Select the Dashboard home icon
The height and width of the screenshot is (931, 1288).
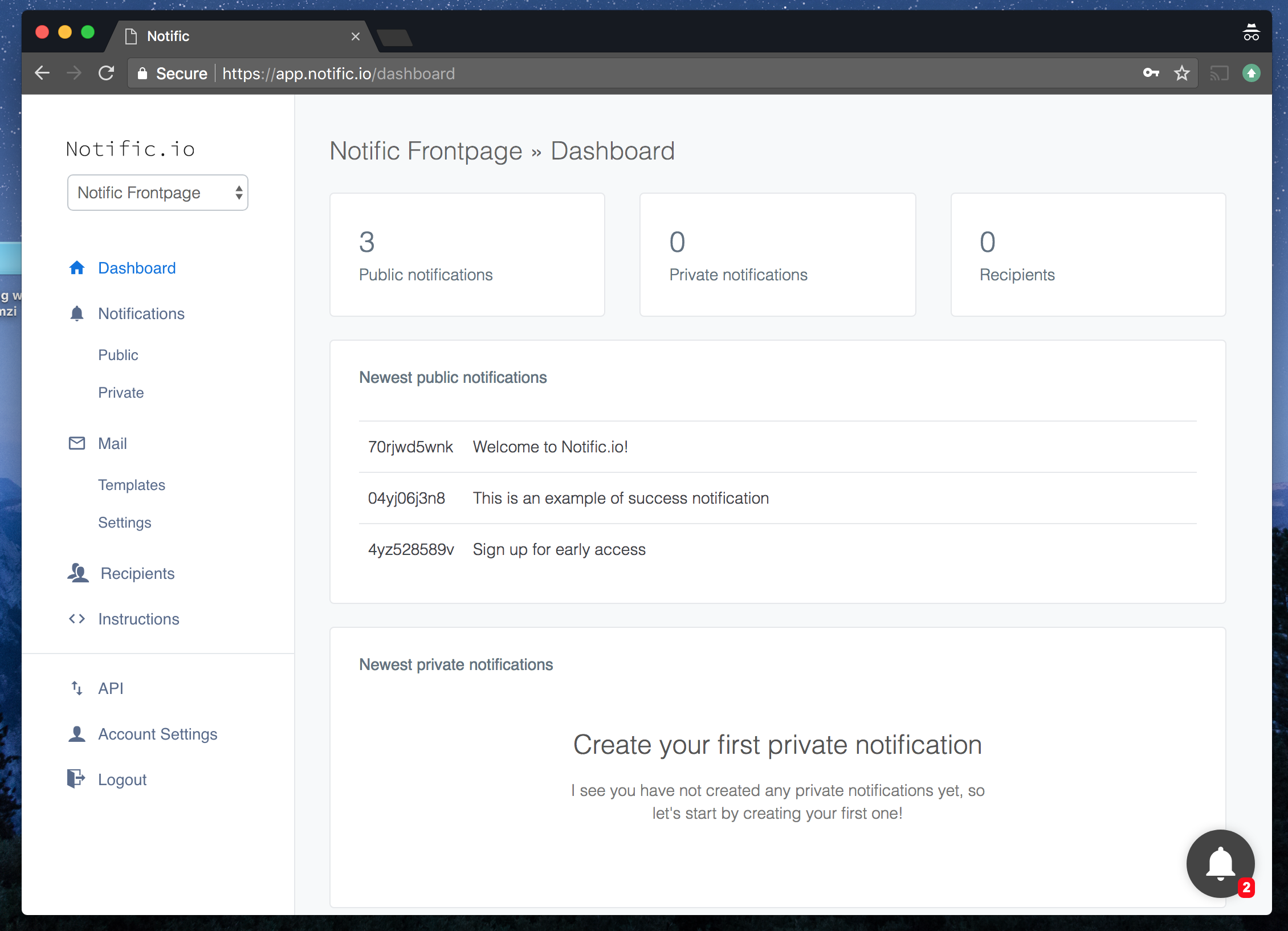[x=77, y=268]
